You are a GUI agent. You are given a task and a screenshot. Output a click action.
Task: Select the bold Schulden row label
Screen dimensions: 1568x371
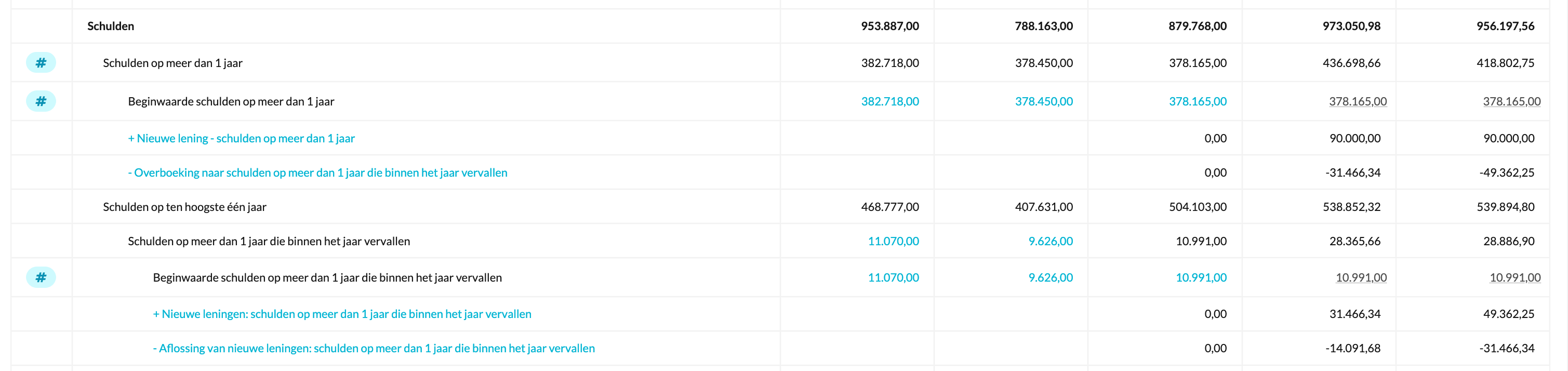tap(111, 26)
